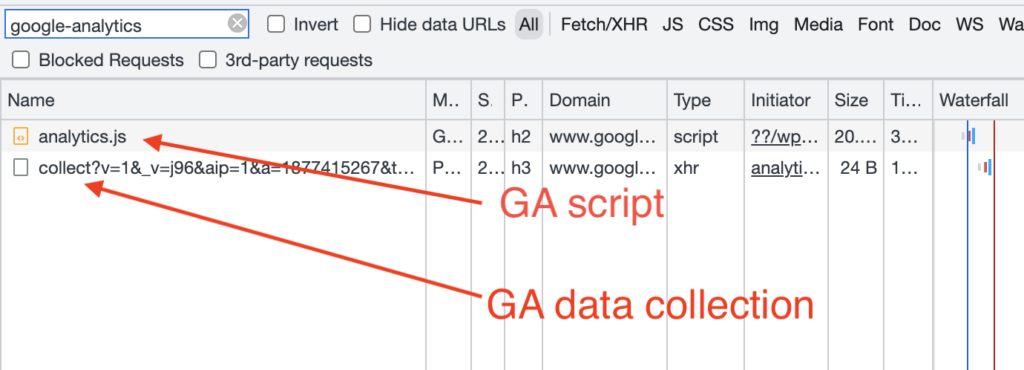The image size is (1024, 370).
Task: Click the analytics.js script file icon
Action: click(x=21, y=137)
